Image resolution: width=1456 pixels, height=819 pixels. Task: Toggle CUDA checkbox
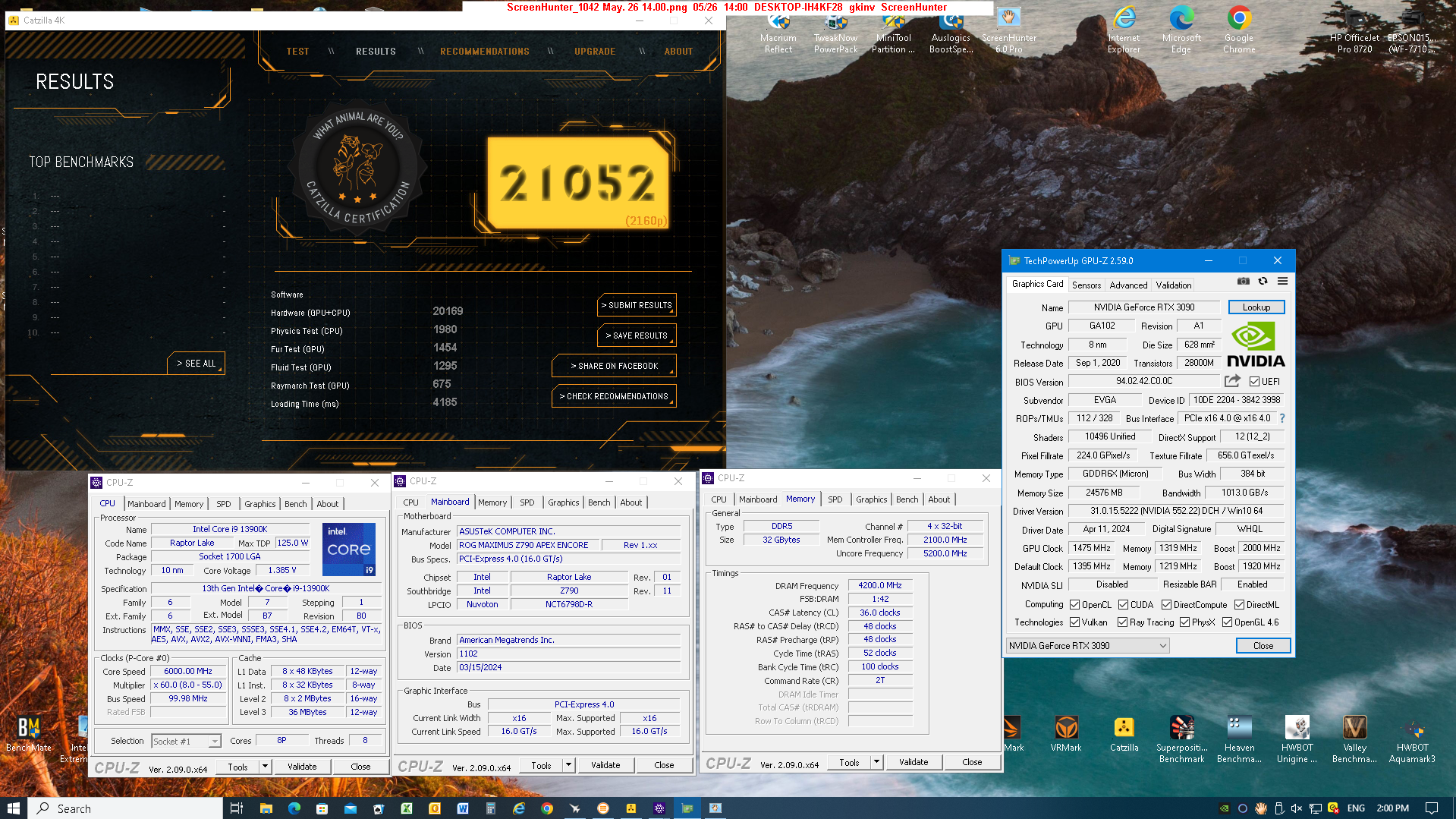1123,605
